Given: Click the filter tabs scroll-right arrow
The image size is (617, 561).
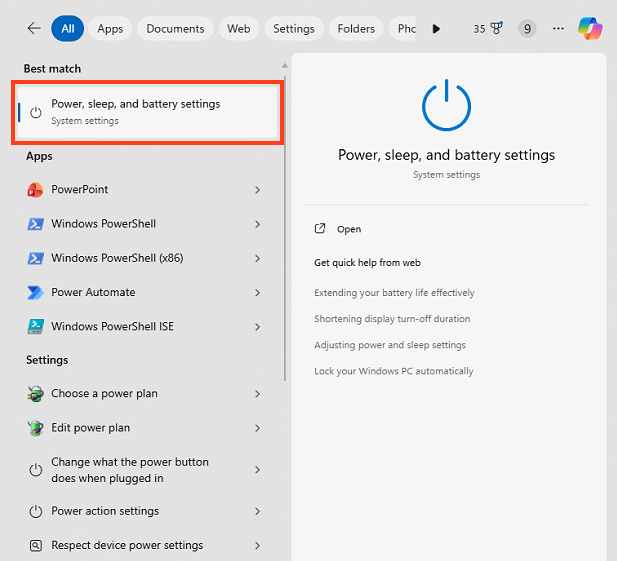Looking at the screenshot, I should 436,29.
